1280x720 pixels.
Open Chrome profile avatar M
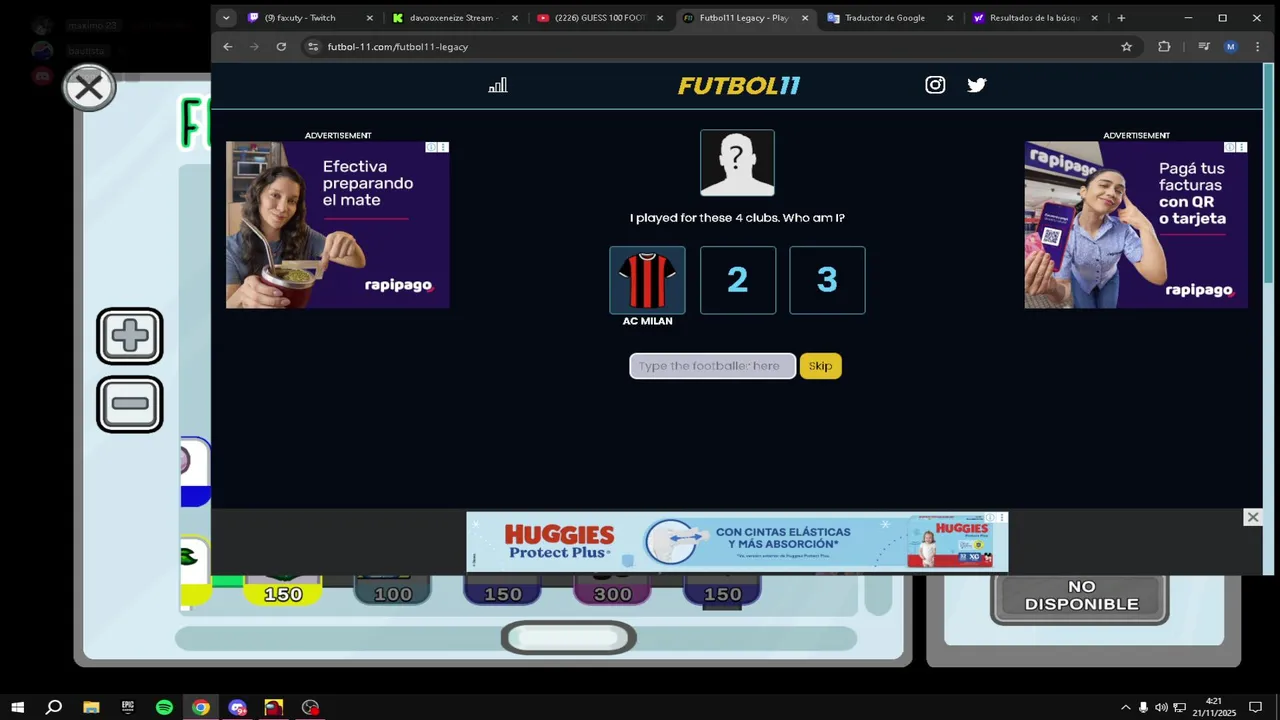coord(1231,47)
